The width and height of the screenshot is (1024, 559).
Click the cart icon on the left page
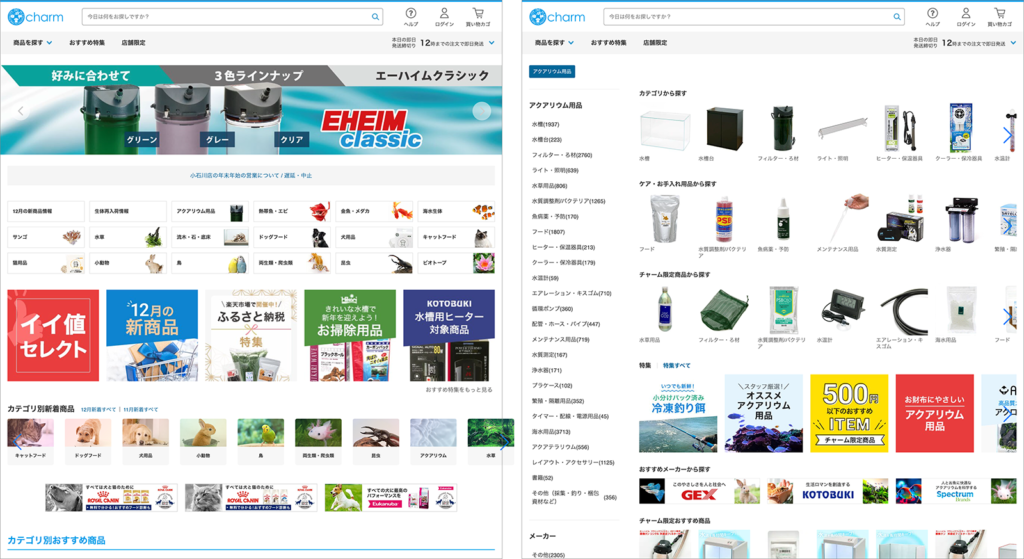tap(478, 17)
